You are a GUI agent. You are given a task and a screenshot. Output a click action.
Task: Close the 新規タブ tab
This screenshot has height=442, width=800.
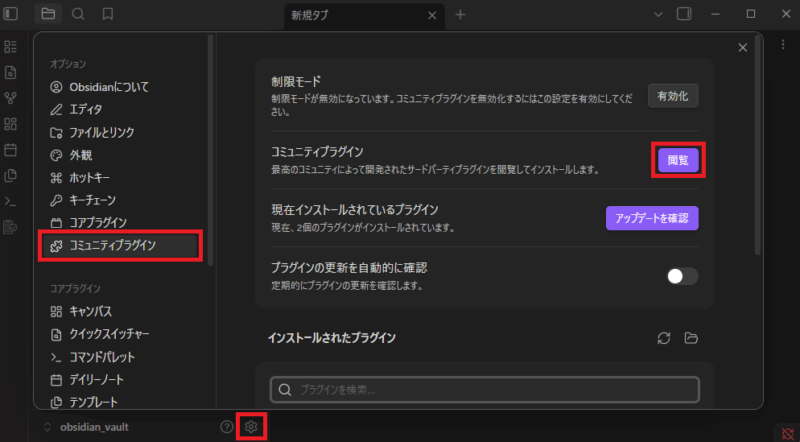432,15
